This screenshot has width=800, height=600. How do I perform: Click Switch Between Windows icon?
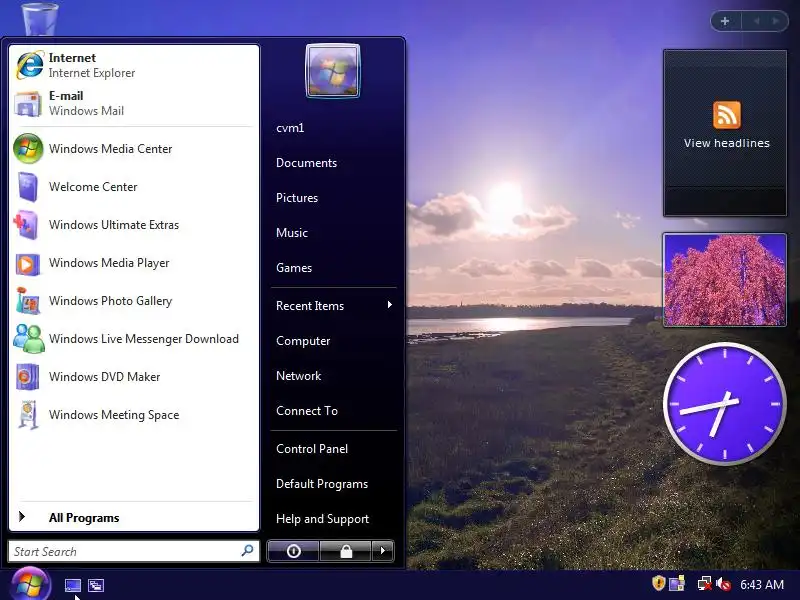point(96,585)
